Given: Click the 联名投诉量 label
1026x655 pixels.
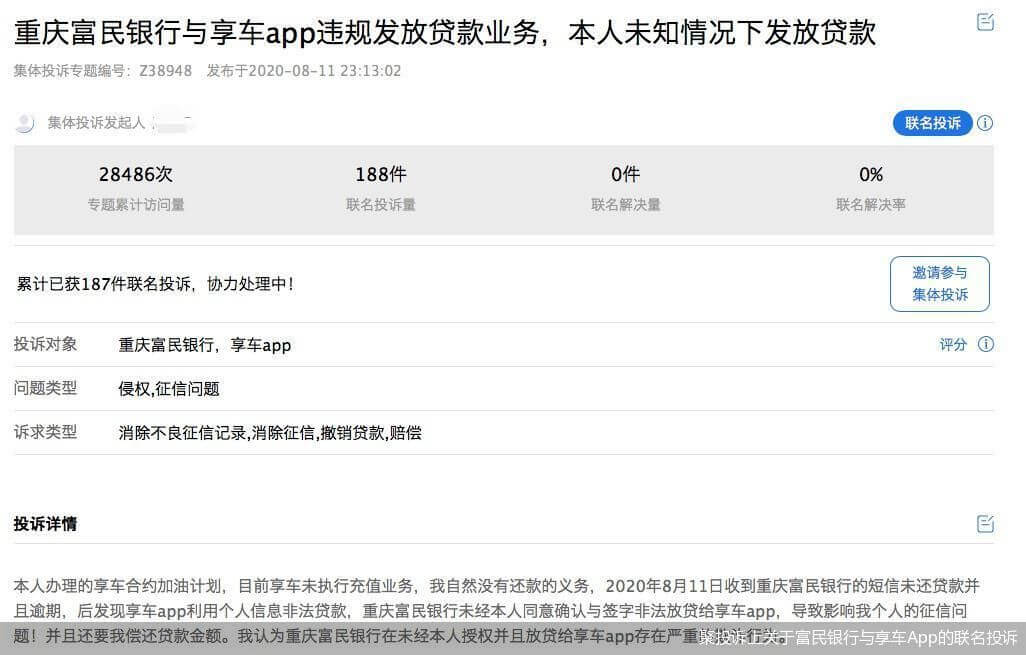Looking at the screenshot, I should pyautogui.click(x=381, y=205).
